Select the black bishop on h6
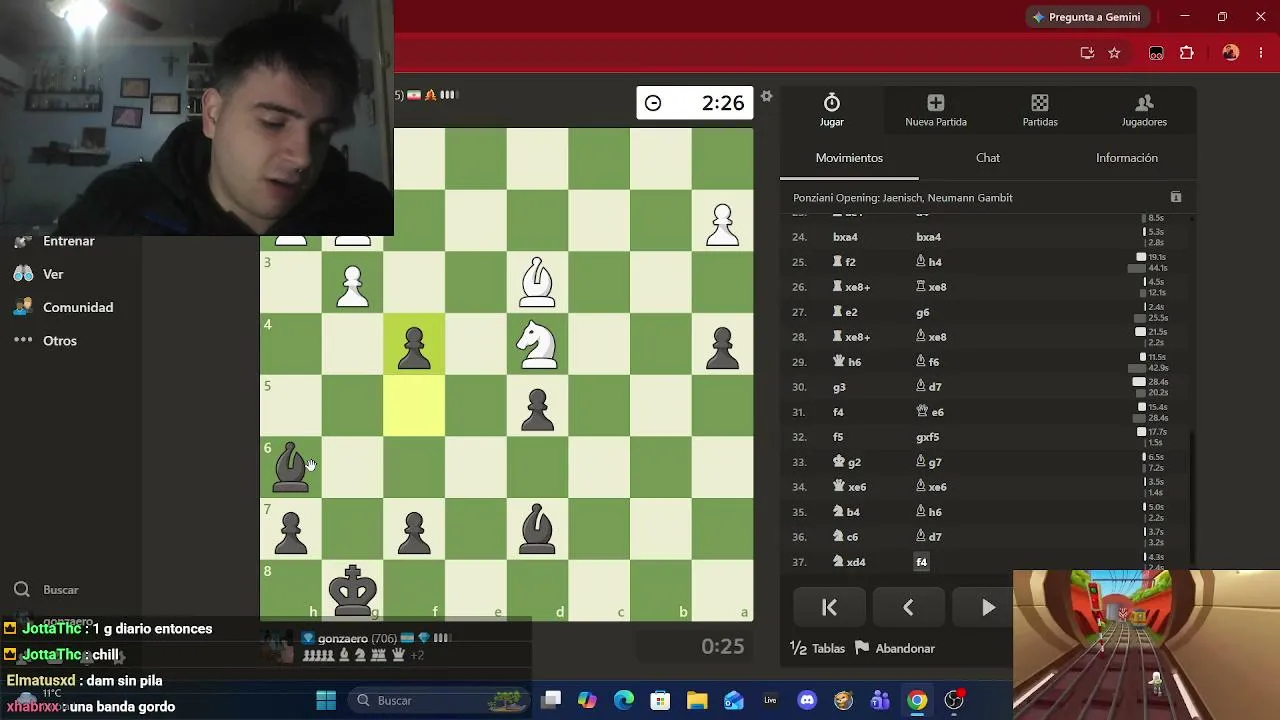The image size is (1280, 720). [291, 467]
